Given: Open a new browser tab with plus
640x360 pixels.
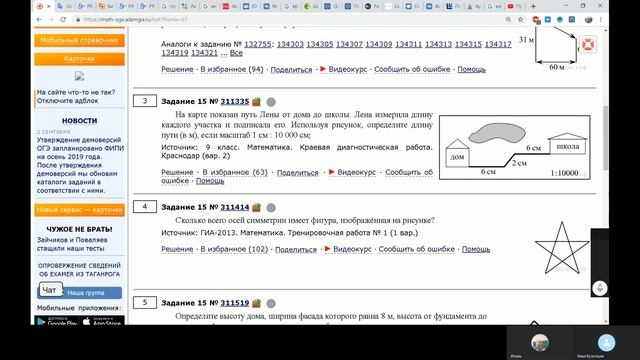Looking at the screenshot, I should (533, 6).
